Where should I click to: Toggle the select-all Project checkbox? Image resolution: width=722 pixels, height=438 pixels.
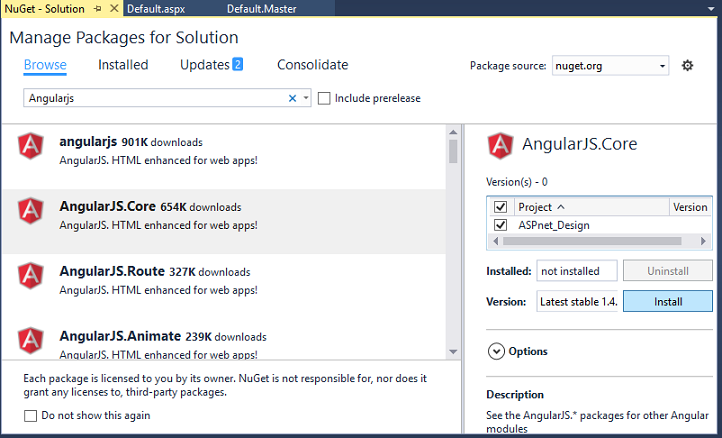tap(500, 207)
